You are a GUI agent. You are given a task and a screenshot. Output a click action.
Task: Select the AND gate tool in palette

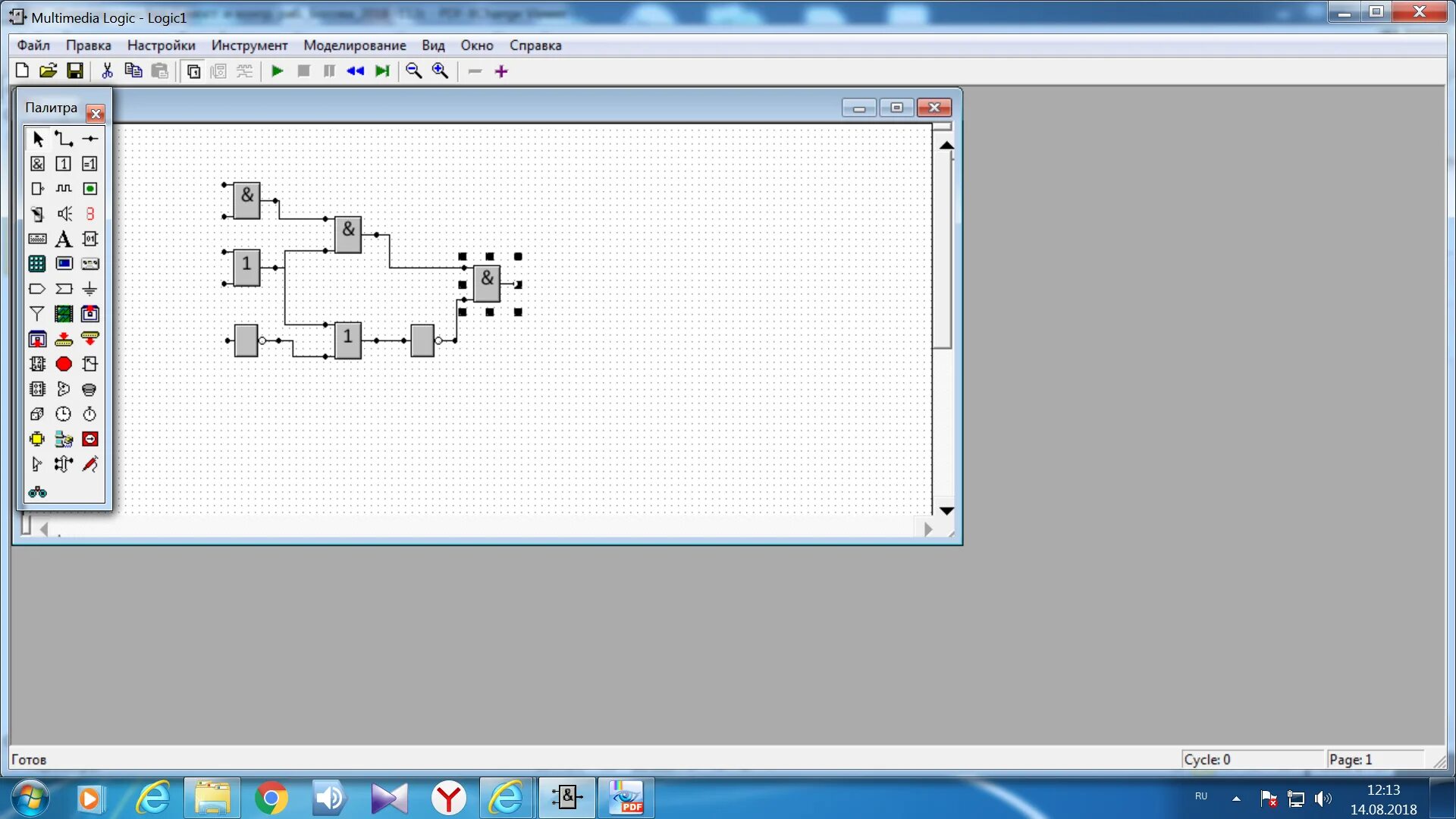pos(37,164)
